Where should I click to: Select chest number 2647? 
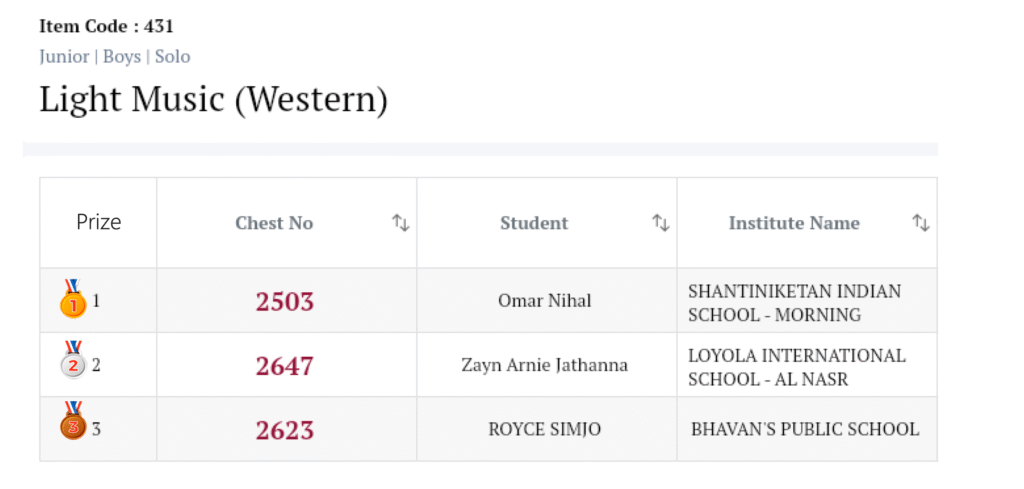(285, 366)
